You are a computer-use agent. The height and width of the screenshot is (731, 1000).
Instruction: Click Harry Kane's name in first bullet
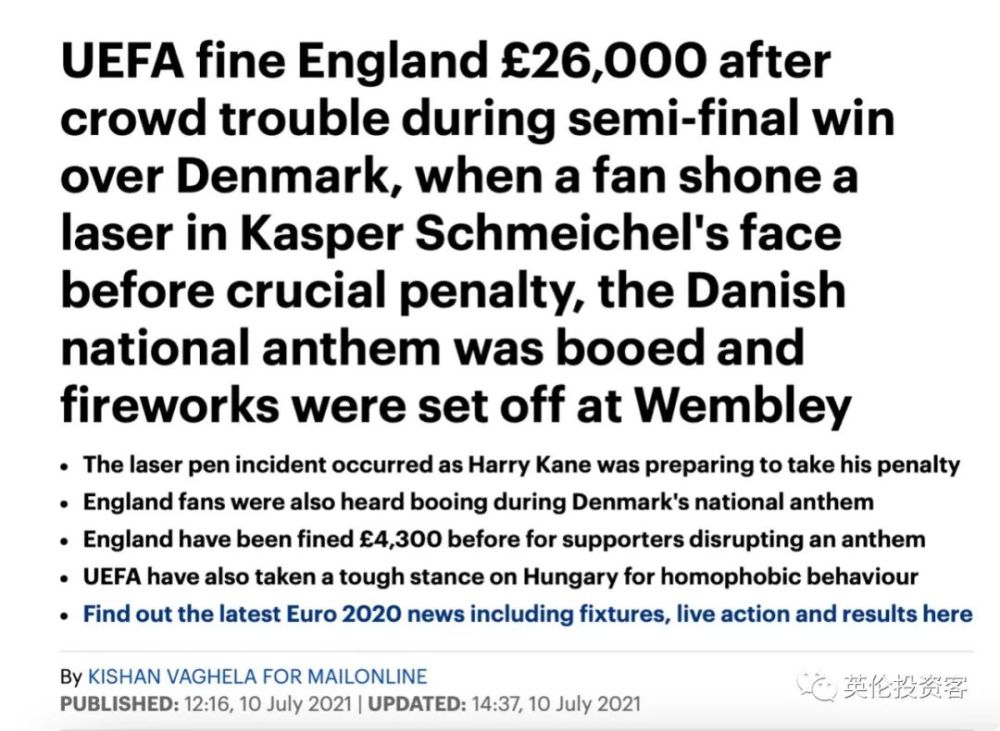click(530, 464)
